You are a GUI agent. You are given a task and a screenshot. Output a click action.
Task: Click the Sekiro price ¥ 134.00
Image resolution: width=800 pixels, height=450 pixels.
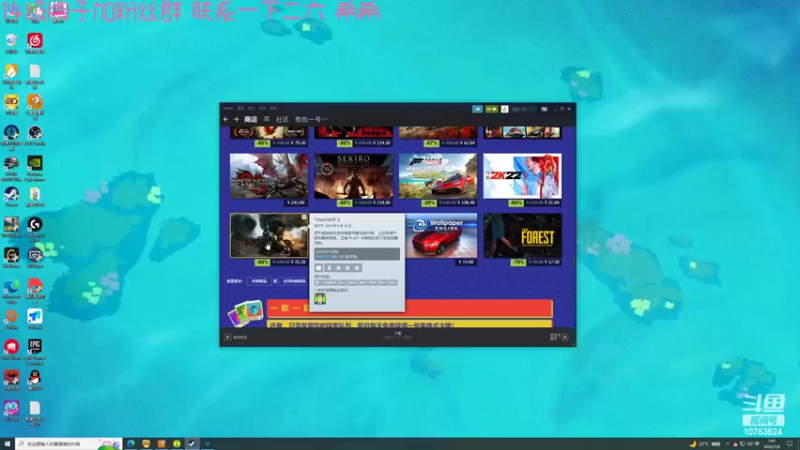383,203
